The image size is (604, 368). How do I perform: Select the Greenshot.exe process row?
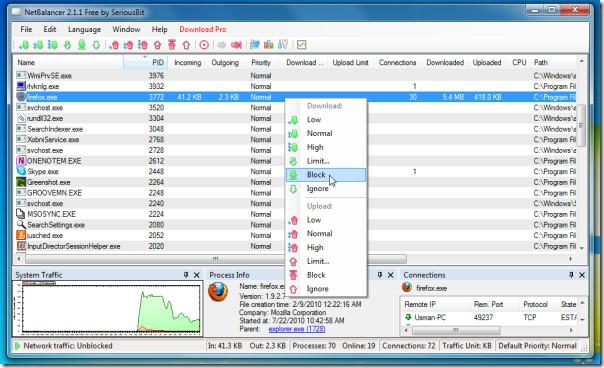pos(295,182)
